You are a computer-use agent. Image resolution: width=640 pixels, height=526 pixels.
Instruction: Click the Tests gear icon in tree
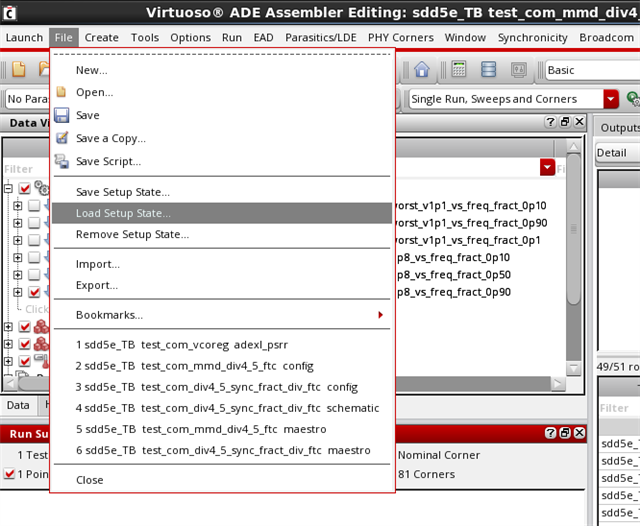41,188
